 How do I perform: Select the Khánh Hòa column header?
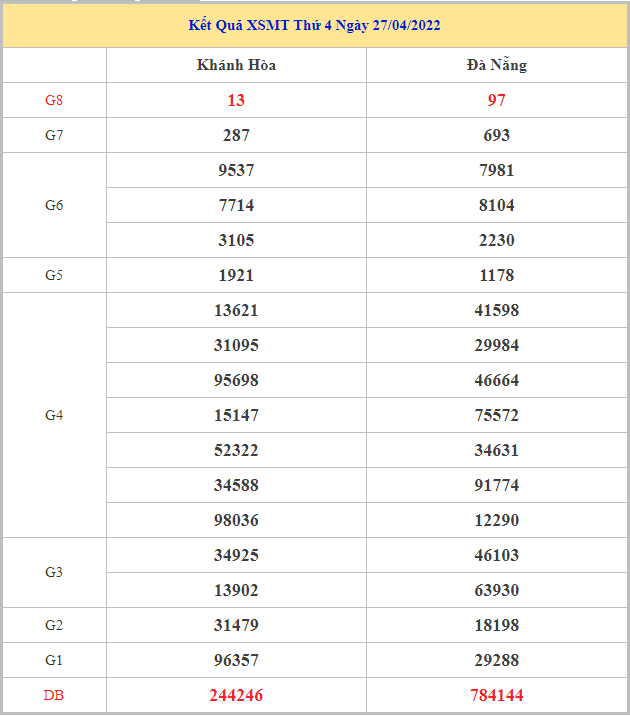[236, 65]
